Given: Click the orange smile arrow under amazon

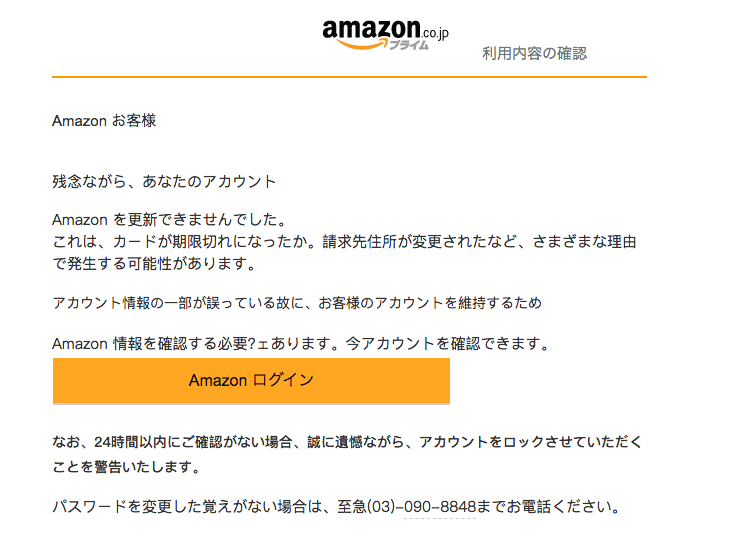Looking at the screenshot, I should point(362,44).
